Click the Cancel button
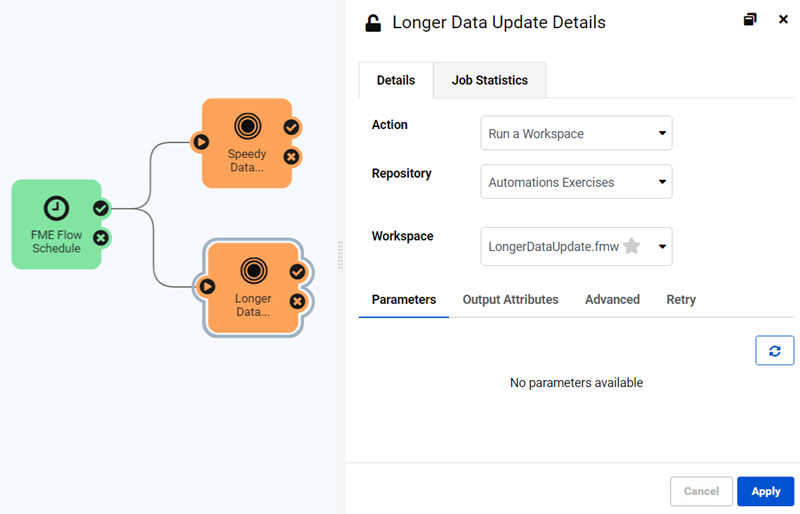 [x=701, y=491]
